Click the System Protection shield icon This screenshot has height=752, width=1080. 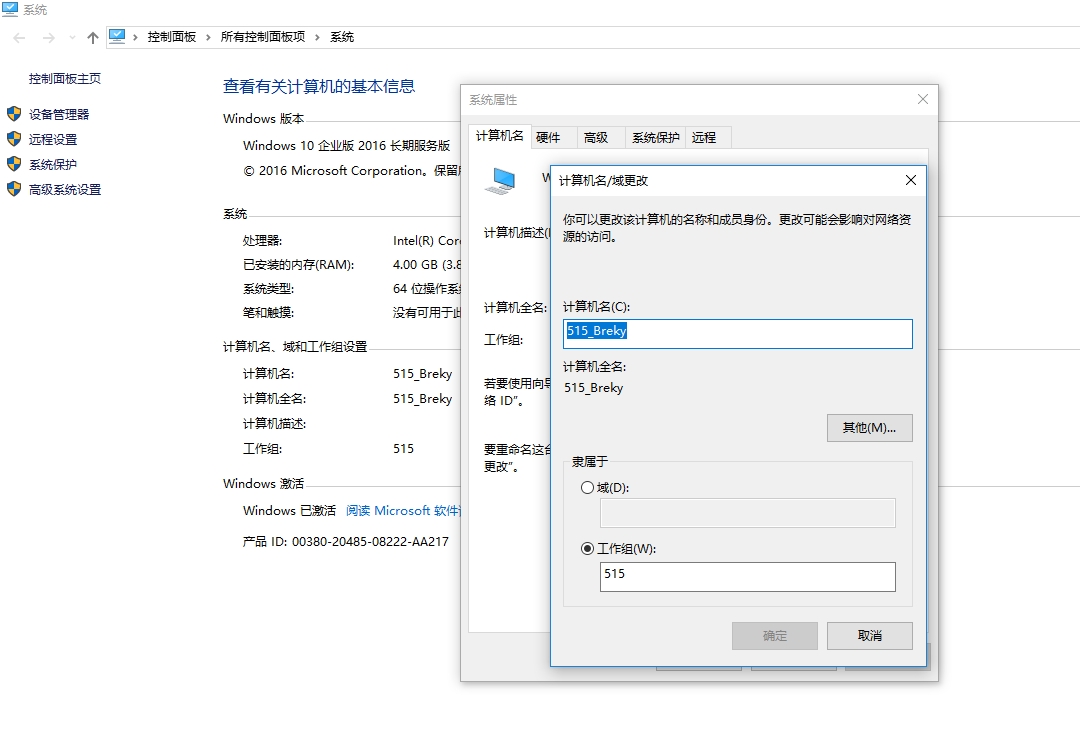[14, 164]
